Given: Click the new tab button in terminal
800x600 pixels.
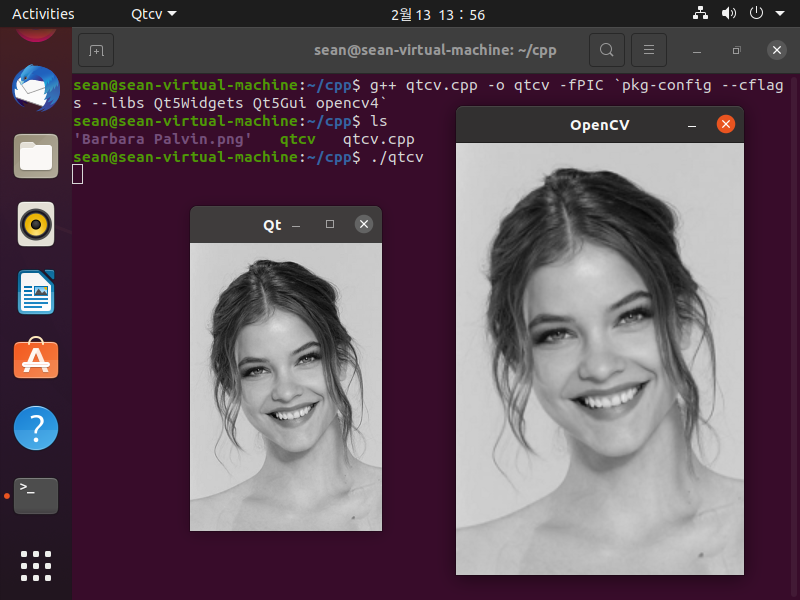Looking at the screenshot, I should [96, 50].
